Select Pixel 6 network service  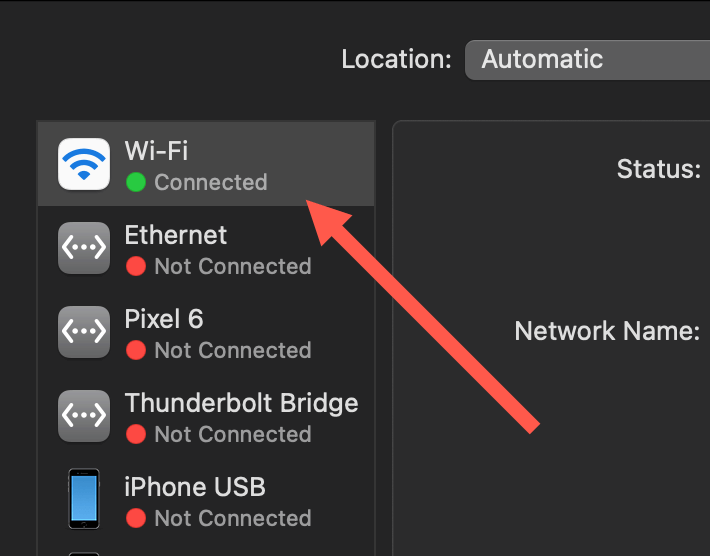(206, 332)
